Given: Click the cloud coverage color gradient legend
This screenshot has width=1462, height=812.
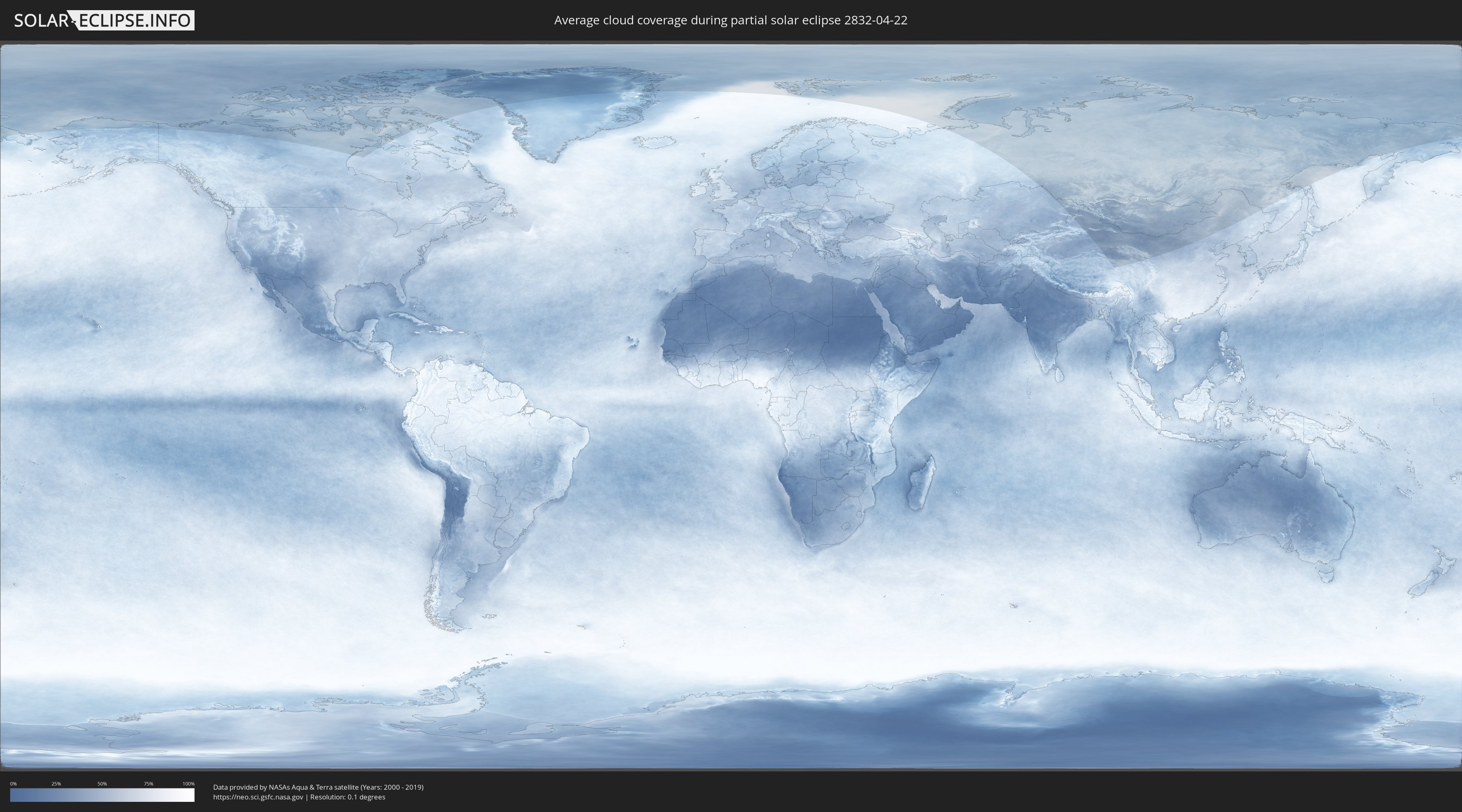Looking at the screenshot, I should pyautogui.click(x=102, y=795).
